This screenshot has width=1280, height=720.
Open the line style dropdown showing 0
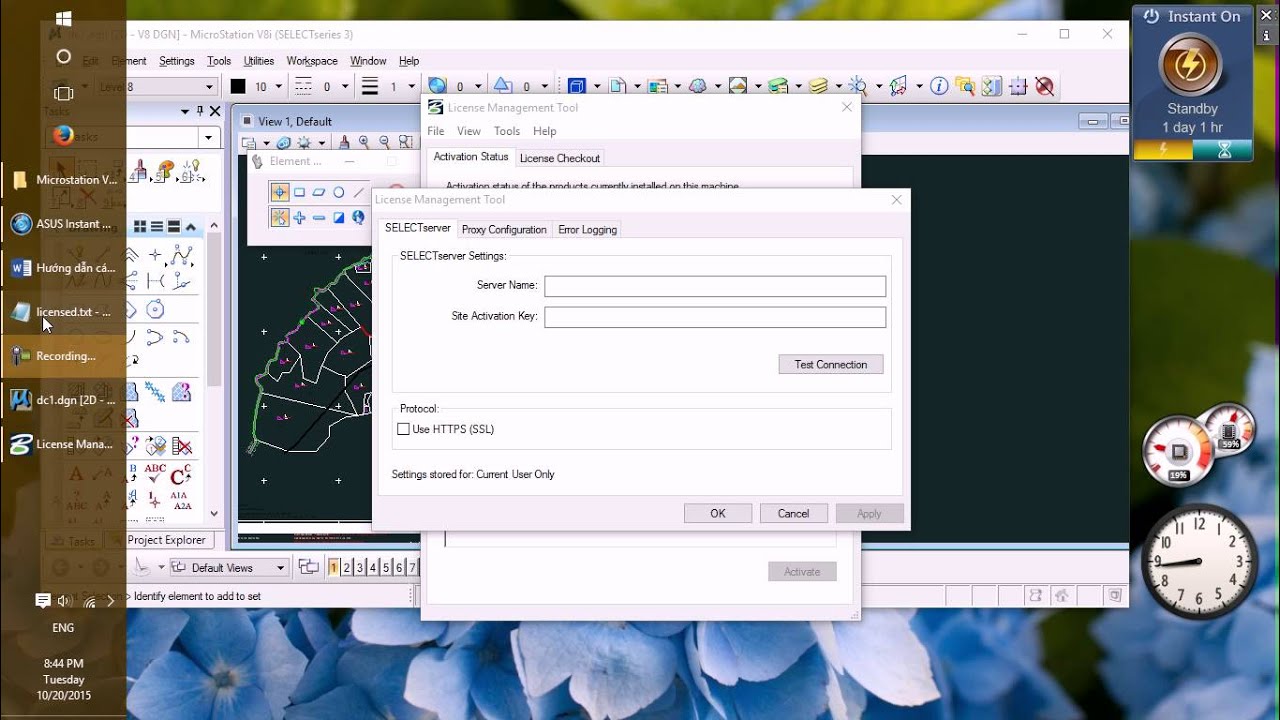point(344,87)
